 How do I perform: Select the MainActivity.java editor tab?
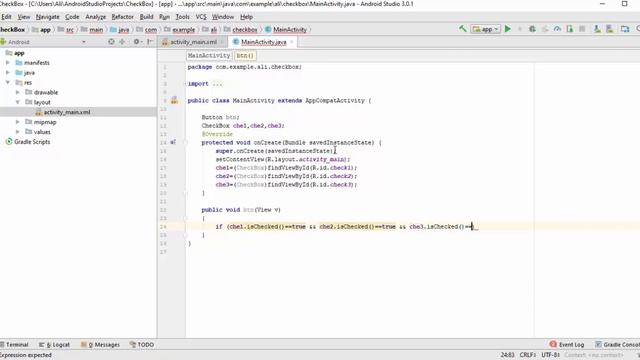click(263, 42)
